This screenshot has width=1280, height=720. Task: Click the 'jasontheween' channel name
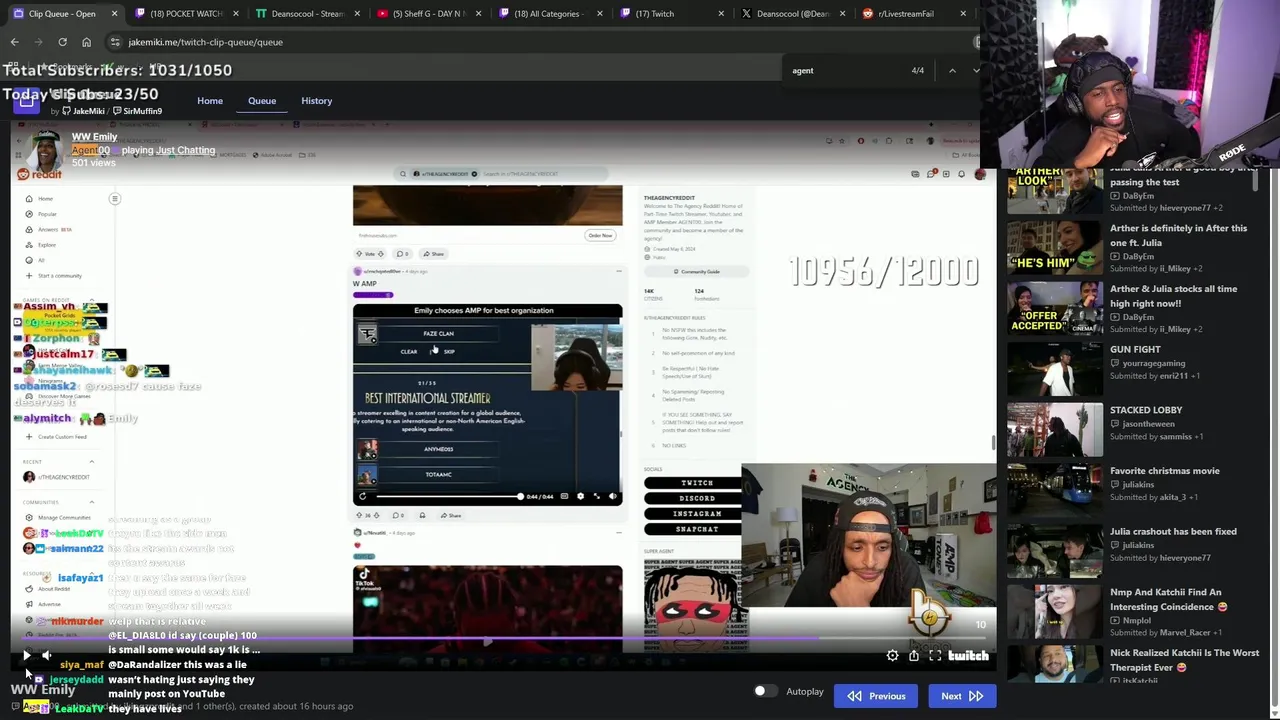click(1148, 424)
